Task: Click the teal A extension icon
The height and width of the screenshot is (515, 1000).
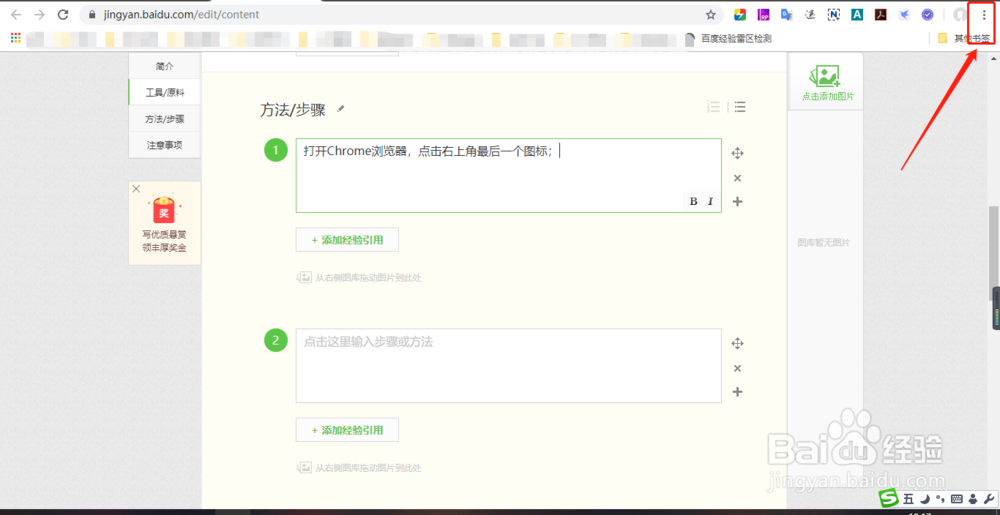Action: click(857, 14)
